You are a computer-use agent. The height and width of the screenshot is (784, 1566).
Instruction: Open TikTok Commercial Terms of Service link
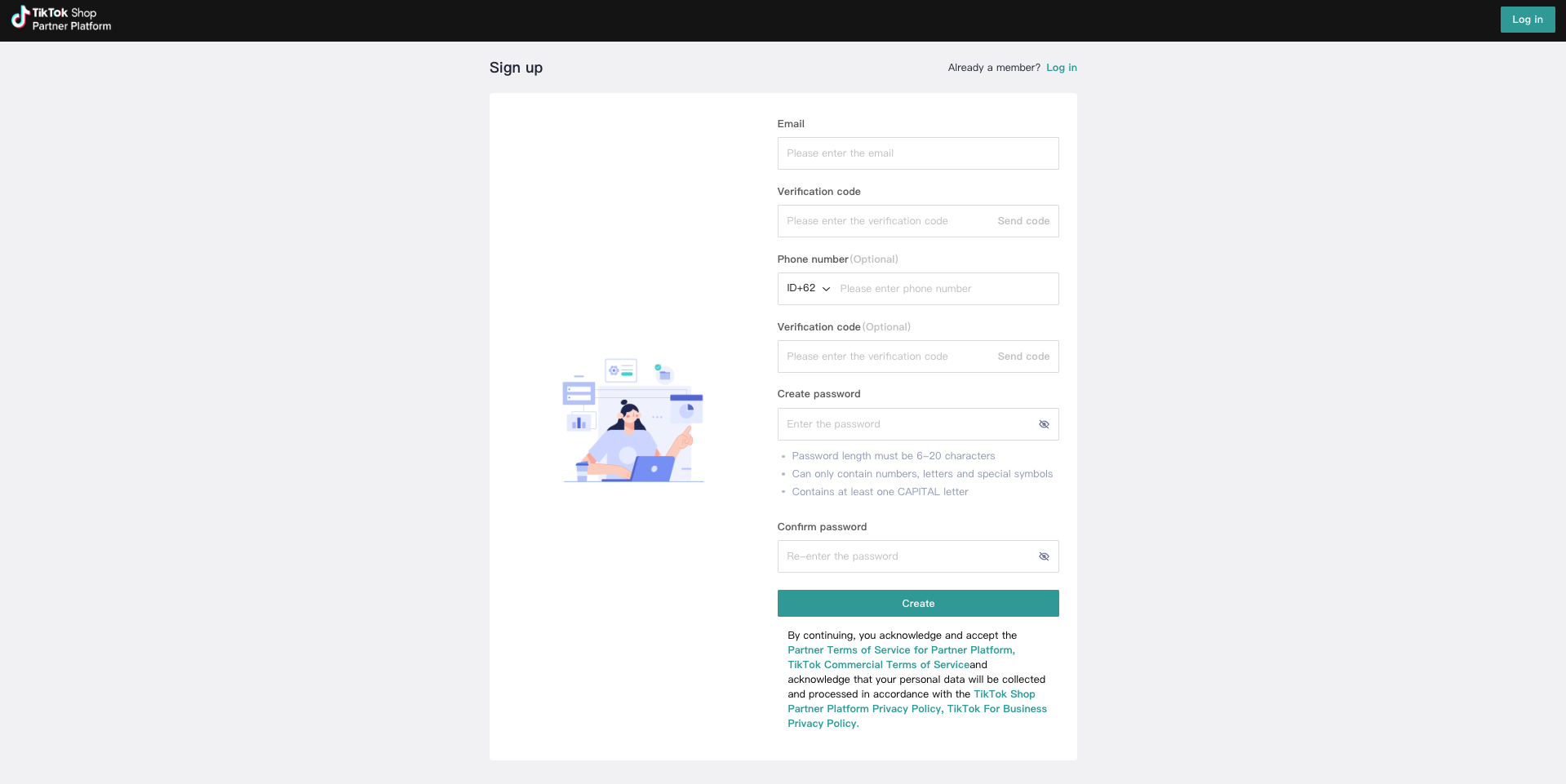click(x=878, y=665)
